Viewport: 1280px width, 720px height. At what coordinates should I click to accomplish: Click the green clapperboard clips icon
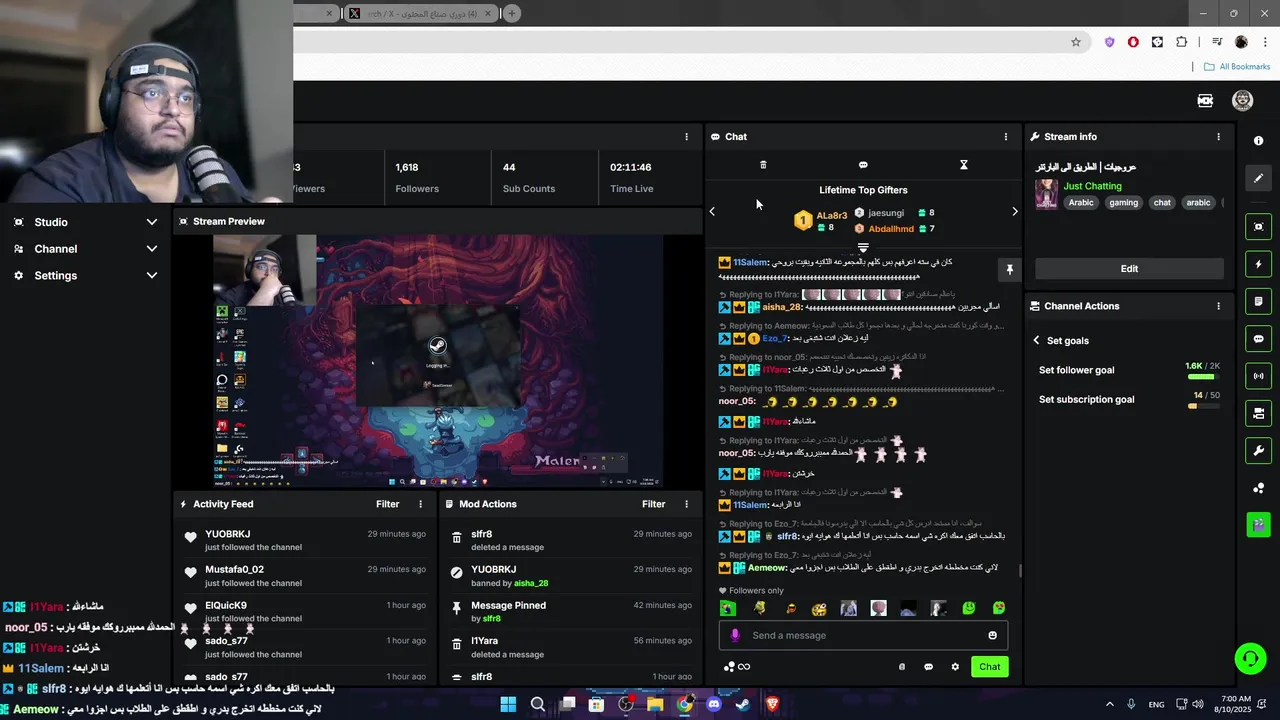(x=1259, y=524)
